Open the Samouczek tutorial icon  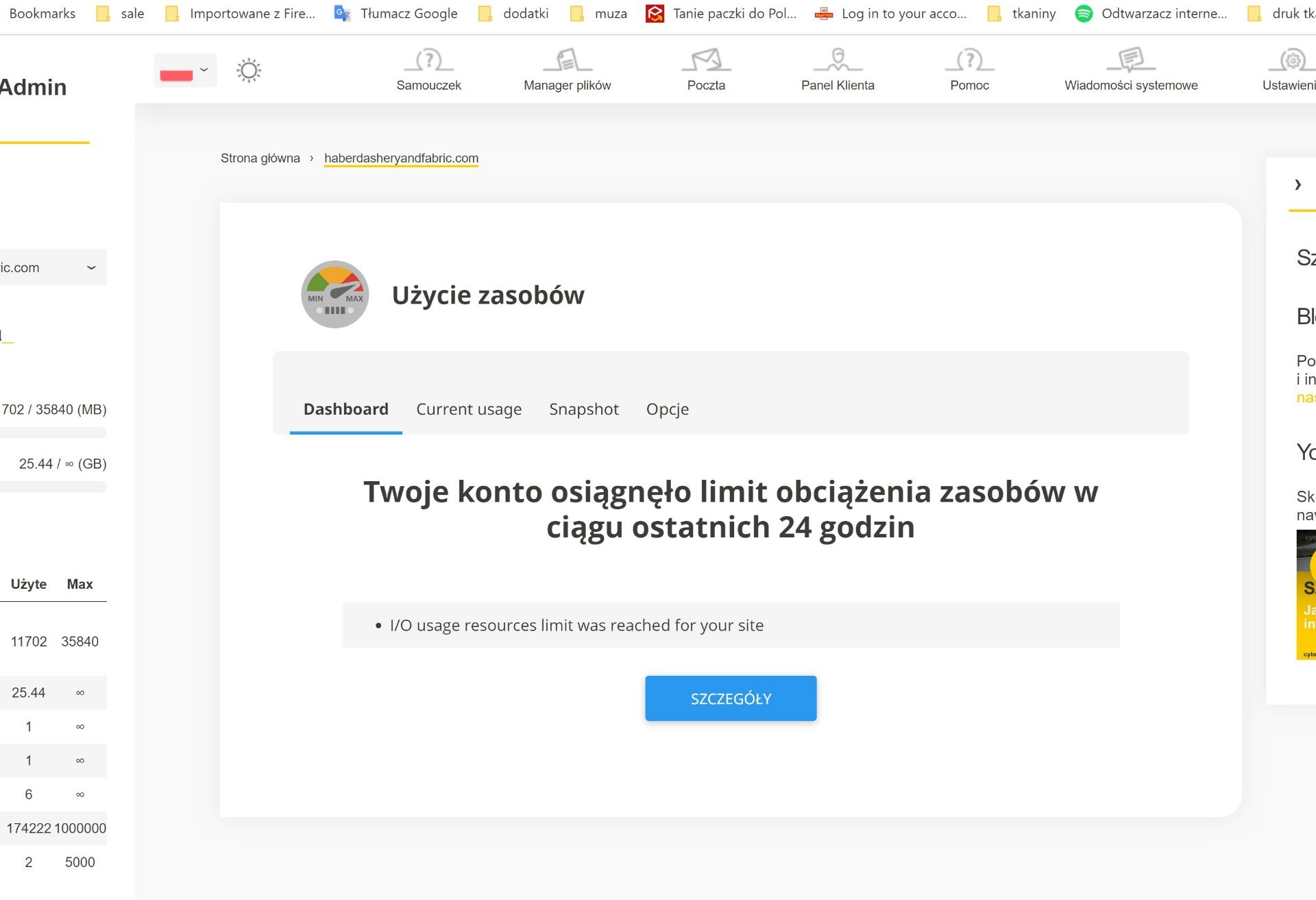(428, 61)
